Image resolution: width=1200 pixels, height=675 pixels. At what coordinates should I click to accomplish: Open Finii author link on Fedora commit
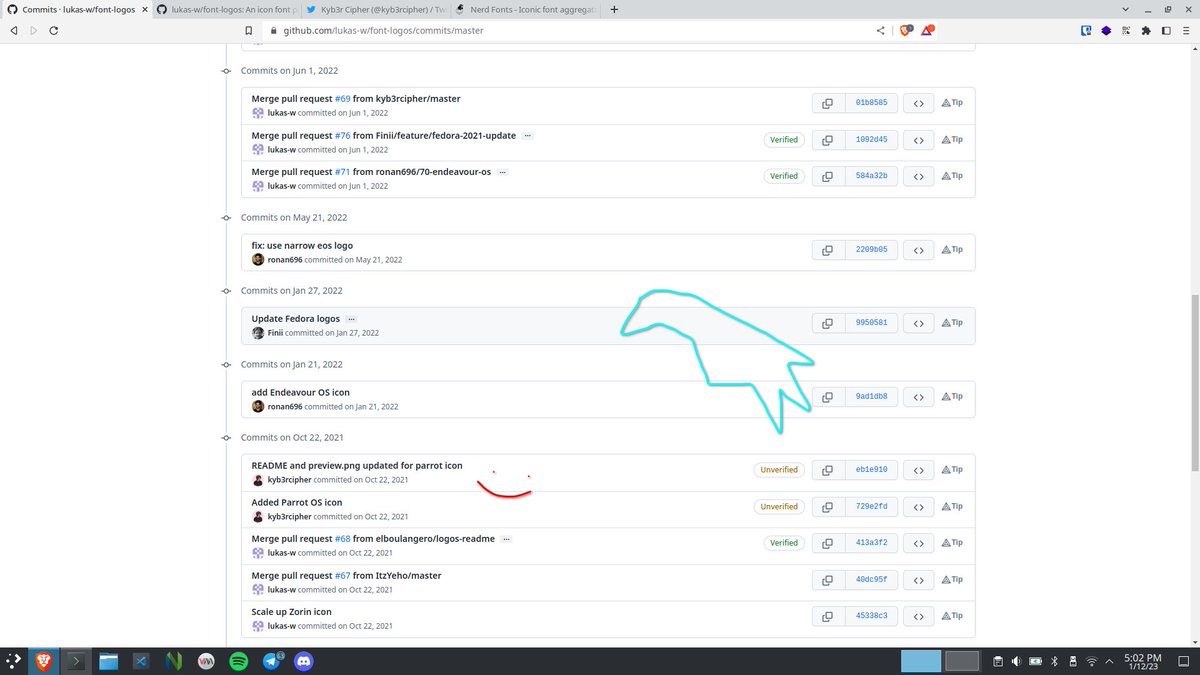276,333
